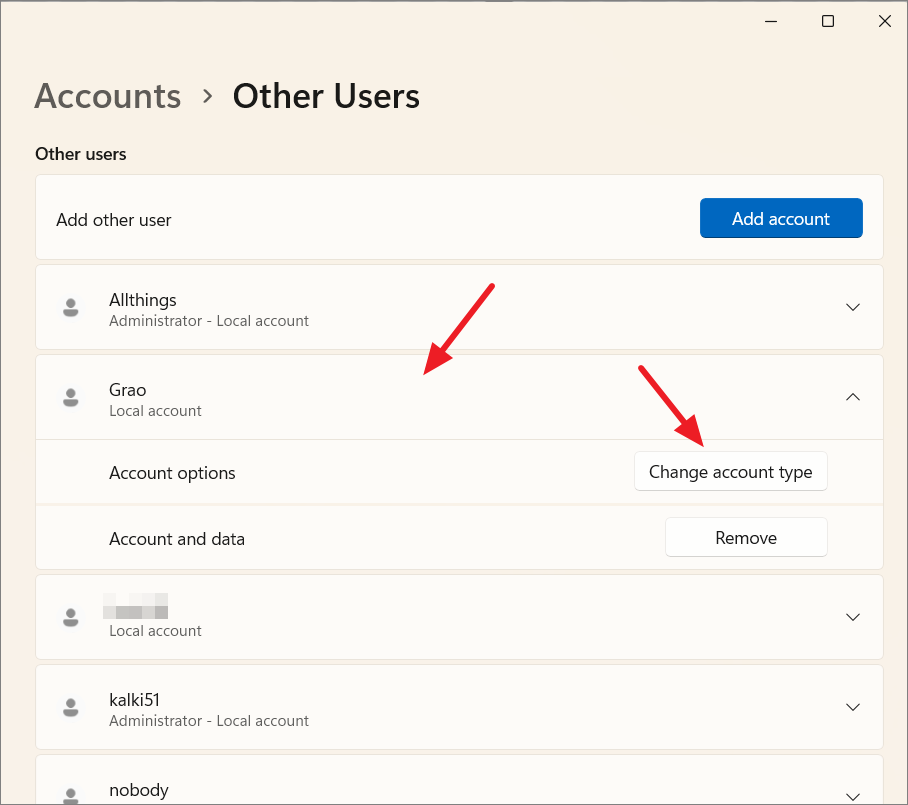
Task: Select the 'Allthings' user name text
Action: click(x=142, y=300)
